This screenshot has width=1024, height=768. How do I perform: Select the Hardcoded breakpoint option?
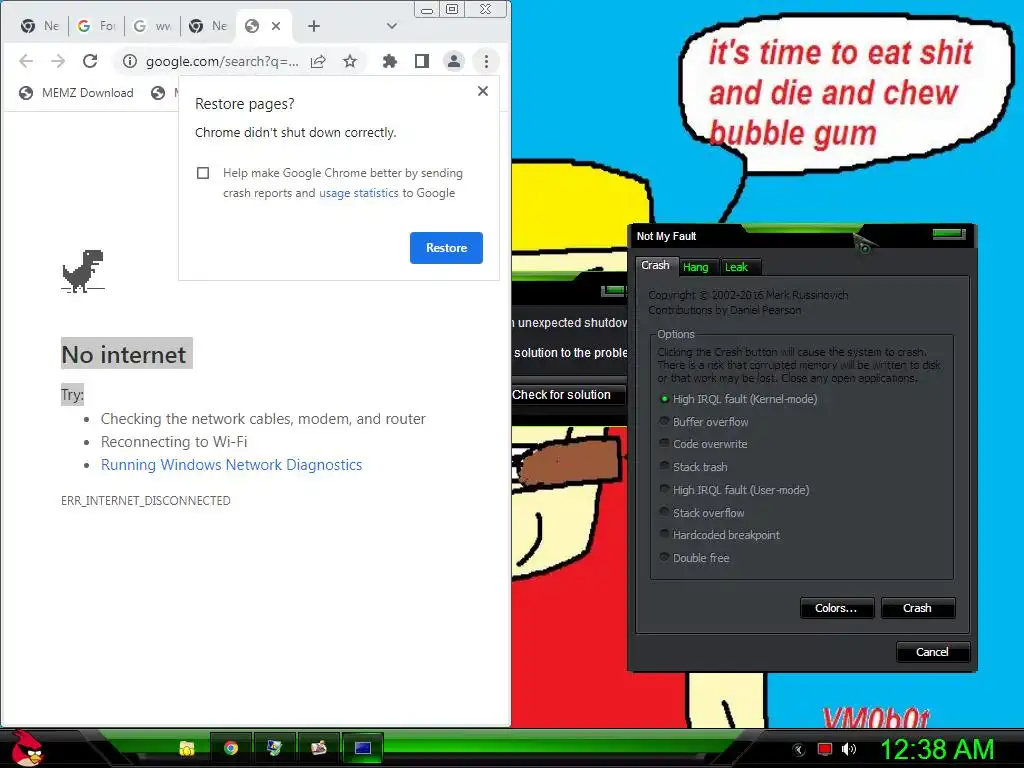[x=719, y=535]
